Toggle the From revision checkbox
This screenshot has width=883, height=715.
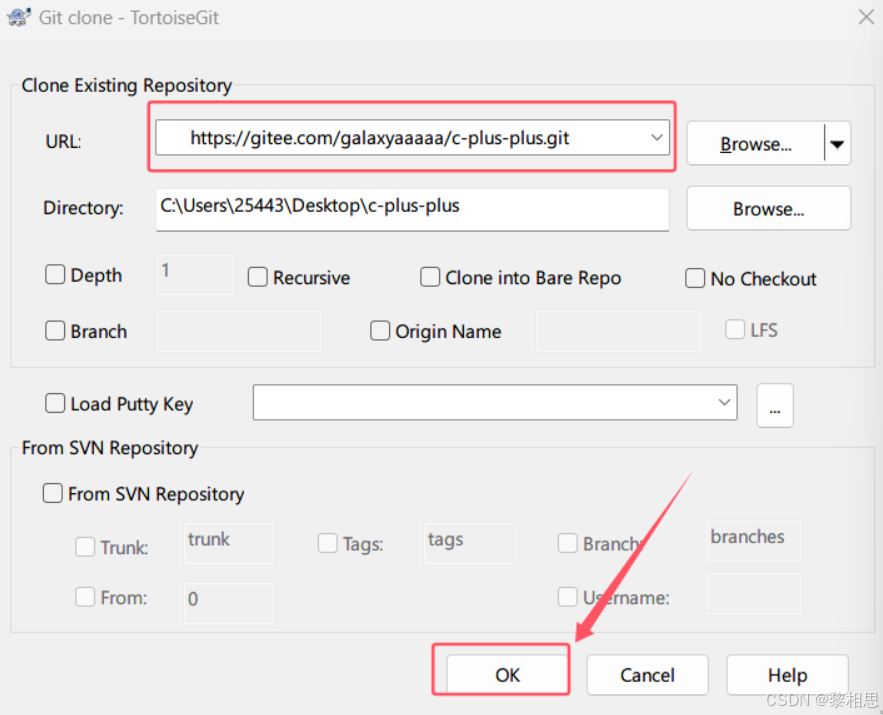click(x=85, y=597)
